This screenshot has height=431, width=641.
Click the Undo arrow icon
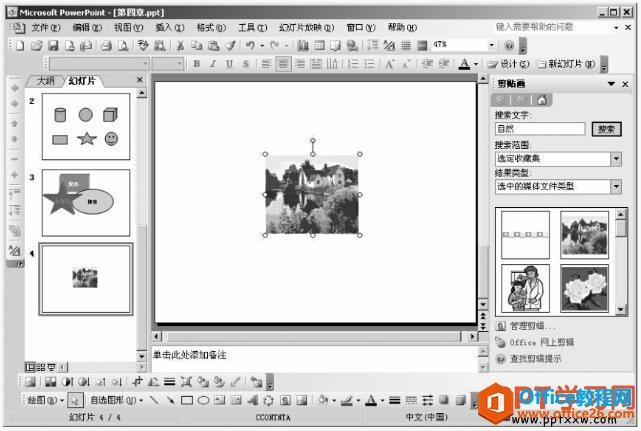point(250,45)
